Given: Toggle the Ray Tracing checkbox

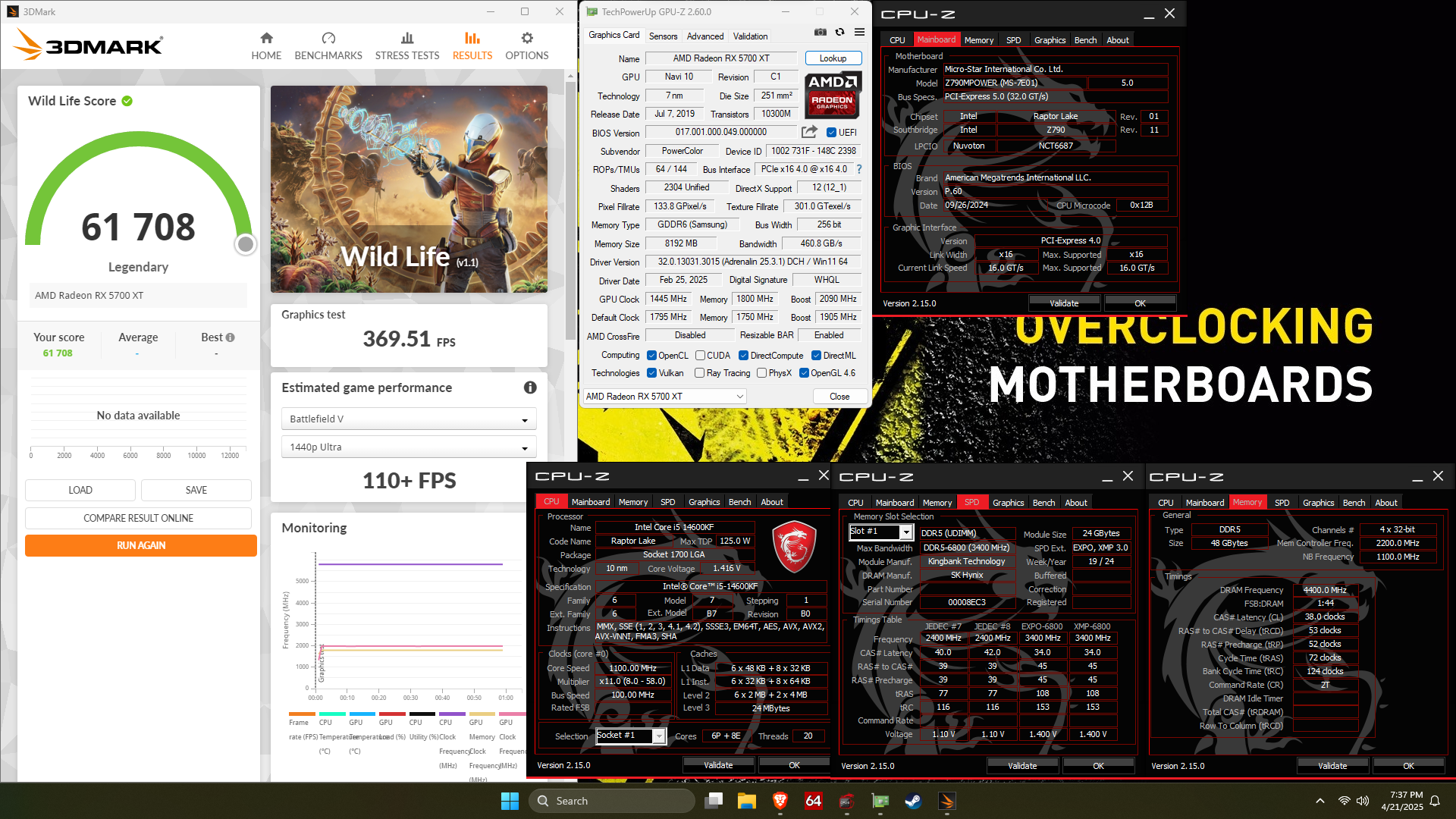Looking at the screenshot, I should coord(700,373).
